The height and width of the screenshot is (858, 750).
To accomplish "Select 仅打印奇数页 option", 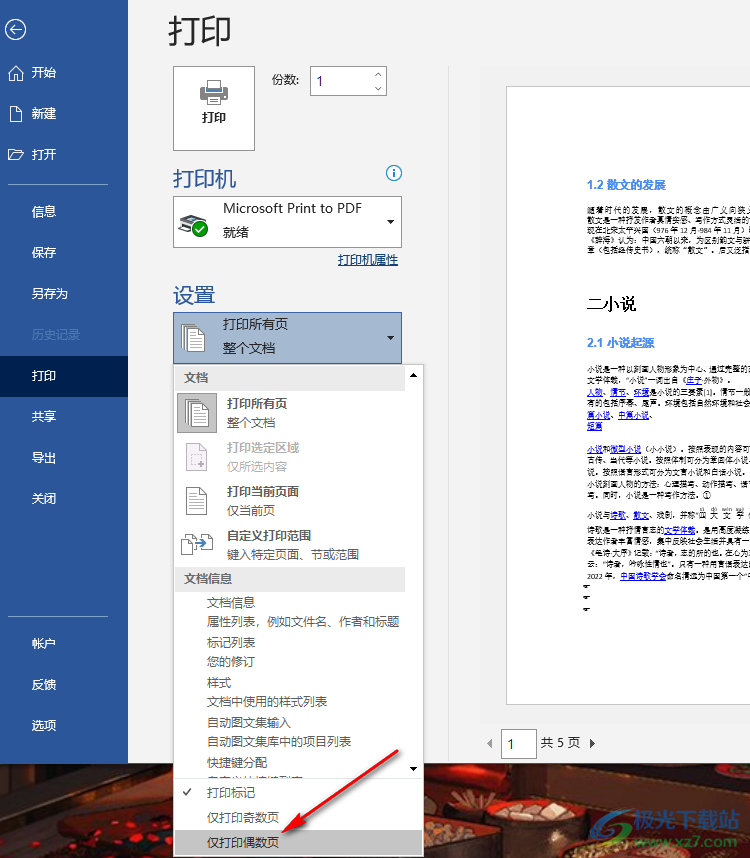I will pyautogui.click(x=242, y=818).
